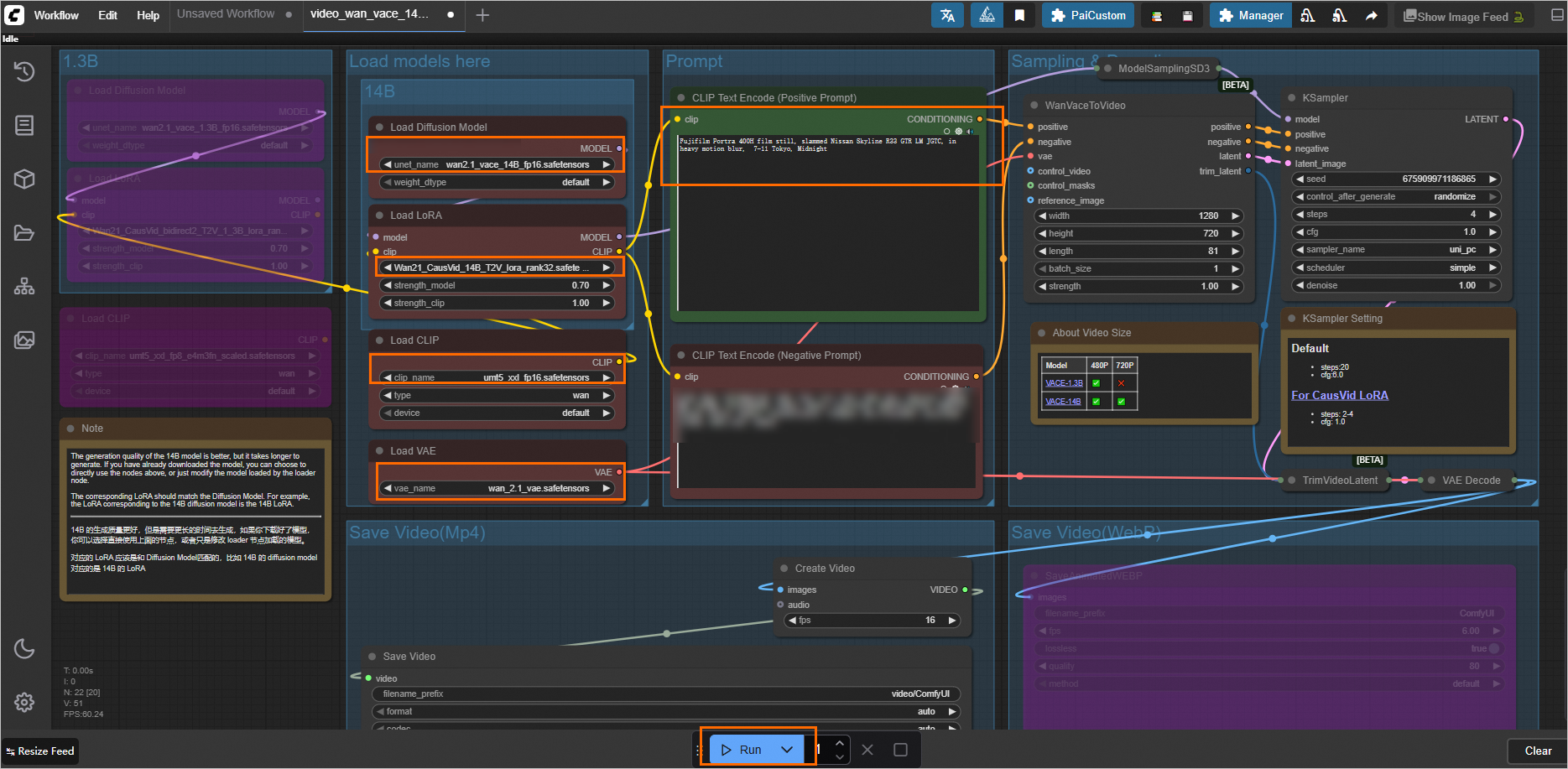Adjust KSampler steps value 4
Viewport: 1568px width, 769px height.
[x=1396, y=214]
